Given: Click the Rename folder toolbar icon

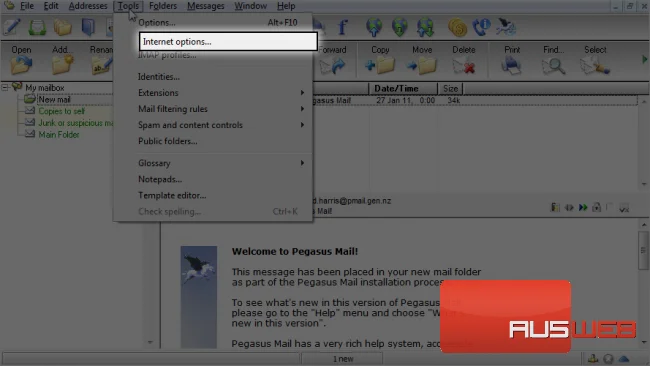Looking at the screenshot, I should (101, 60).
